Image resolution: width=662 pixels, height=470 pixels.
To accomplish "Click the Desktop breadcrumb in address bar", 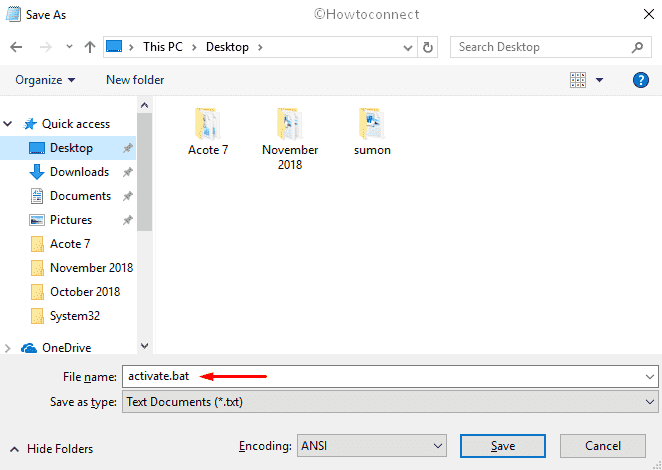I will click(227, 47).
